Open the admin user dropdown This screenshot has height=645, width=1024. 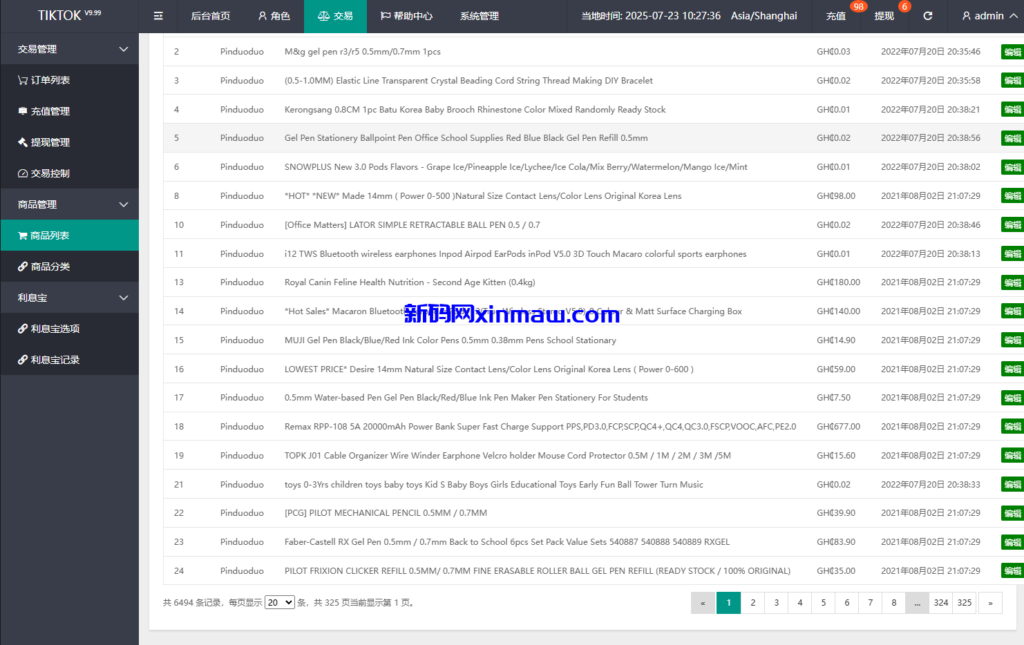click(982, 16)
